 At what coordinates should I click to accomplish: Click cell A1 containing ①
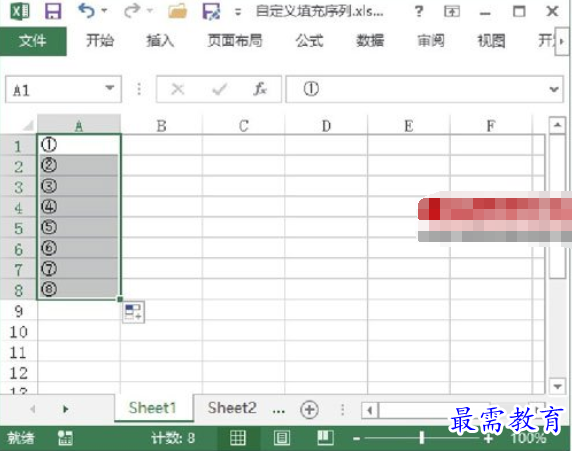[x=79, y=145]
